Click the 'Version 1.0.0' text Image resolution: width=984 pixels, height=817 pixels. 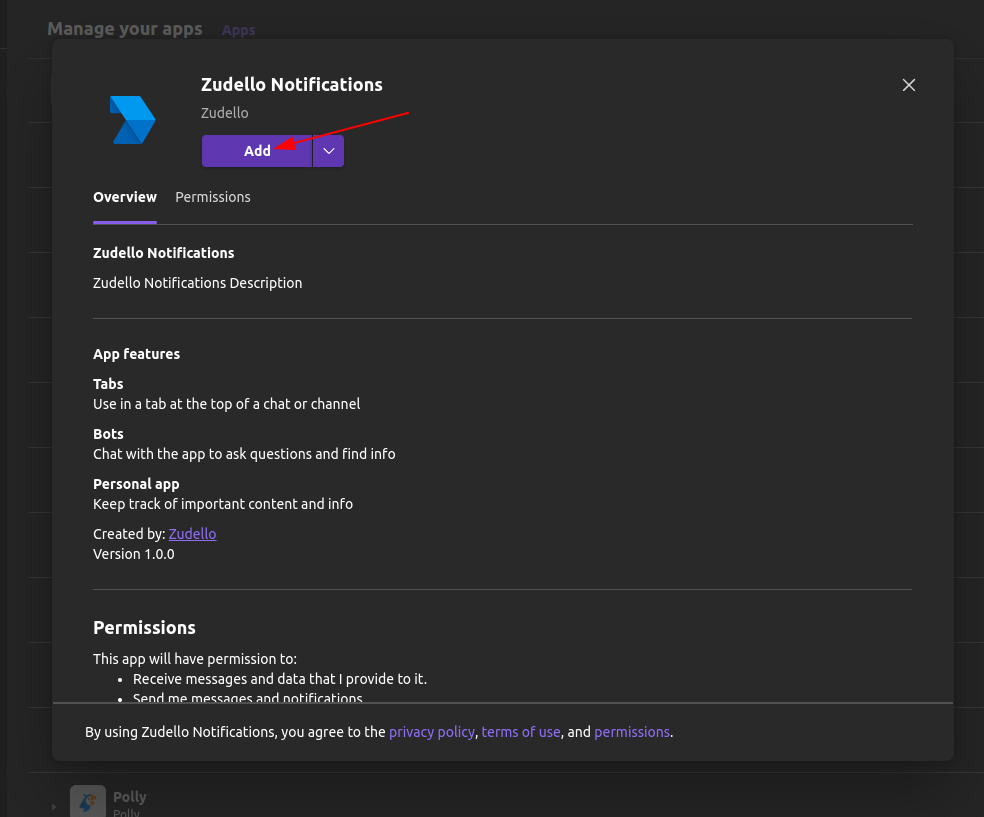134,554
